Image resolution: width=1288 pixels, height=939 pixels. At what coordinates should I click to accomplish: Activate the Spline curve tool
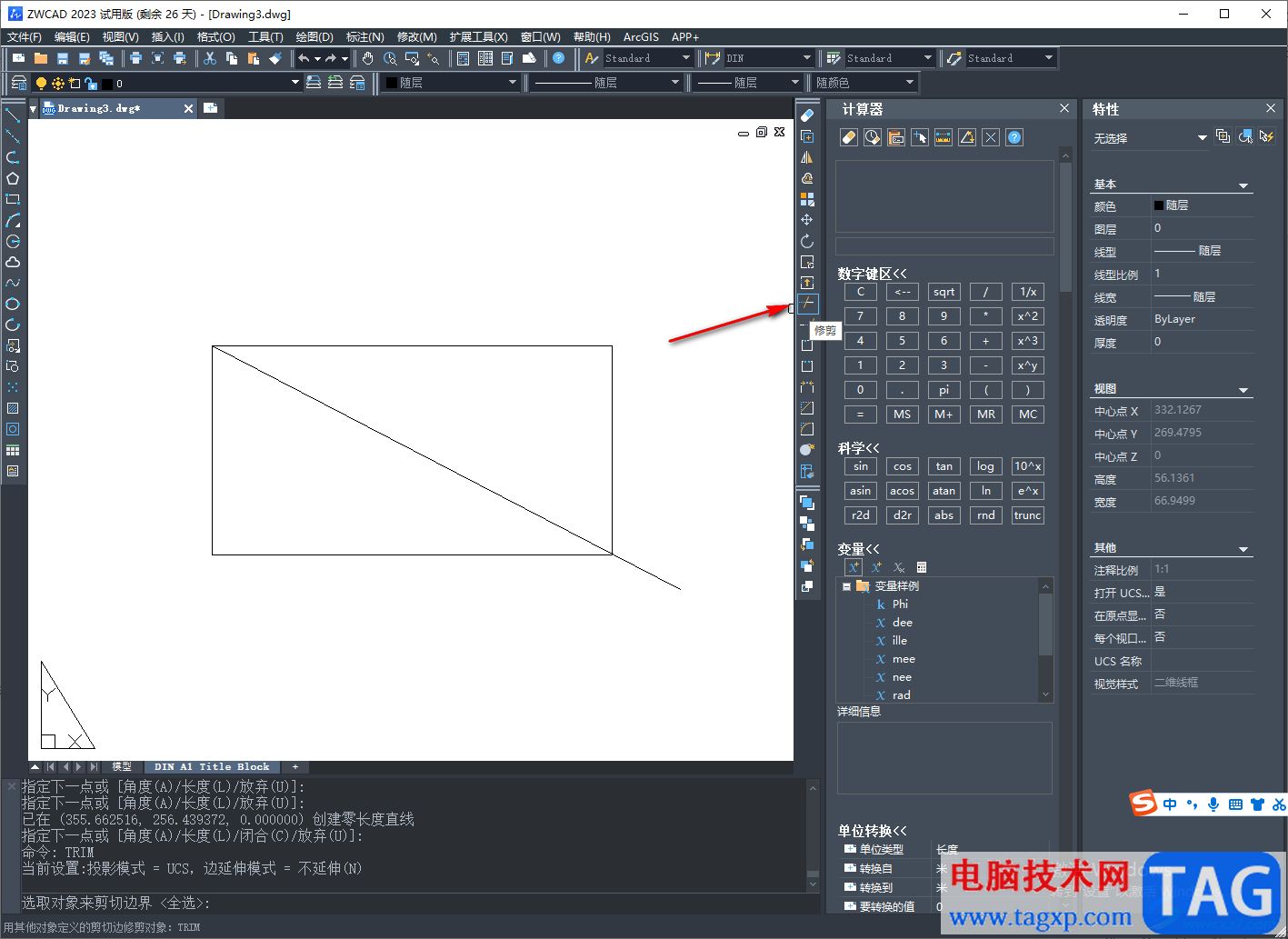pos(13,283)
